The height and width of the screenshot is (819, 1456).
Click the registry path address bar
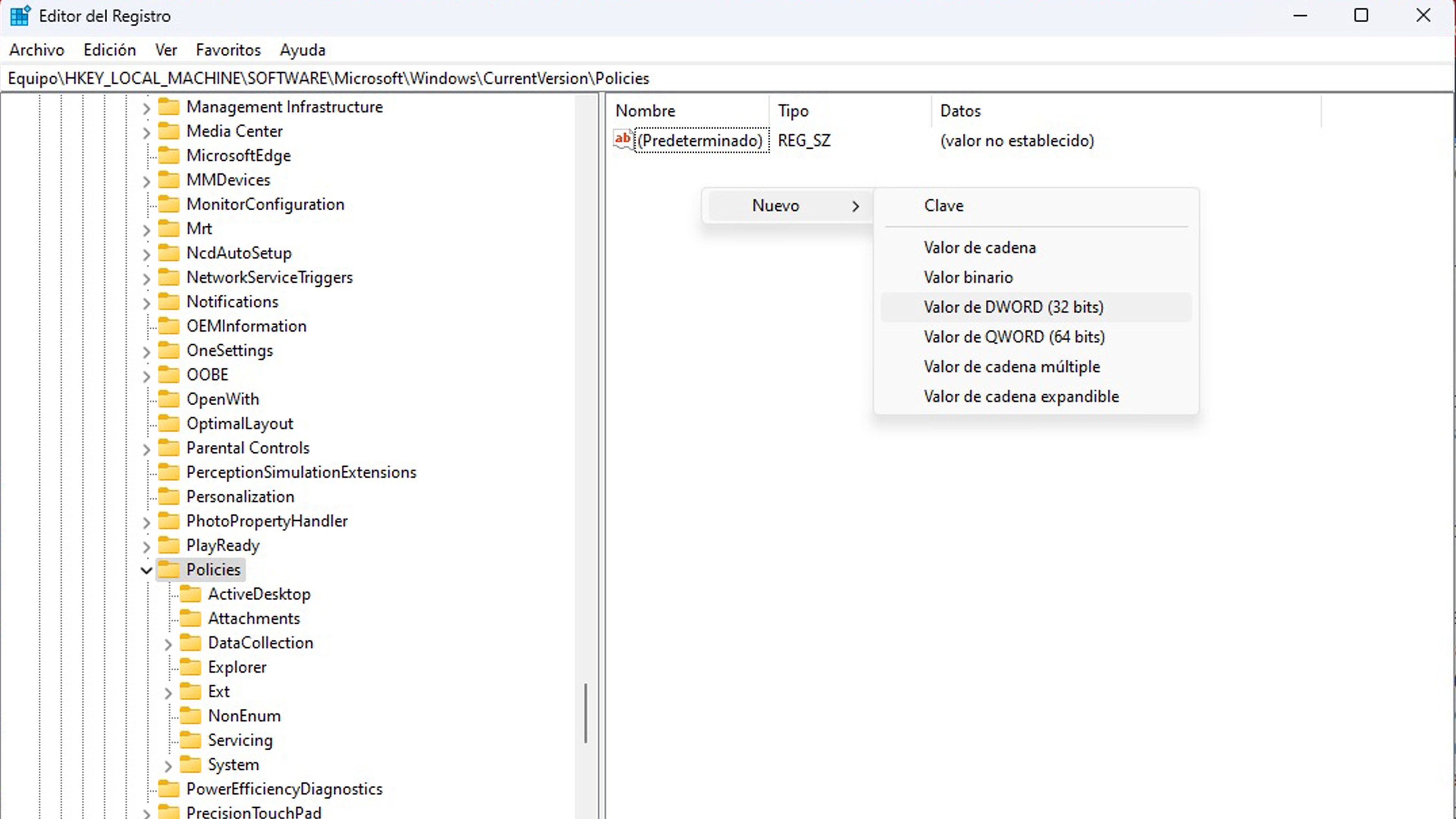(727, 78)
